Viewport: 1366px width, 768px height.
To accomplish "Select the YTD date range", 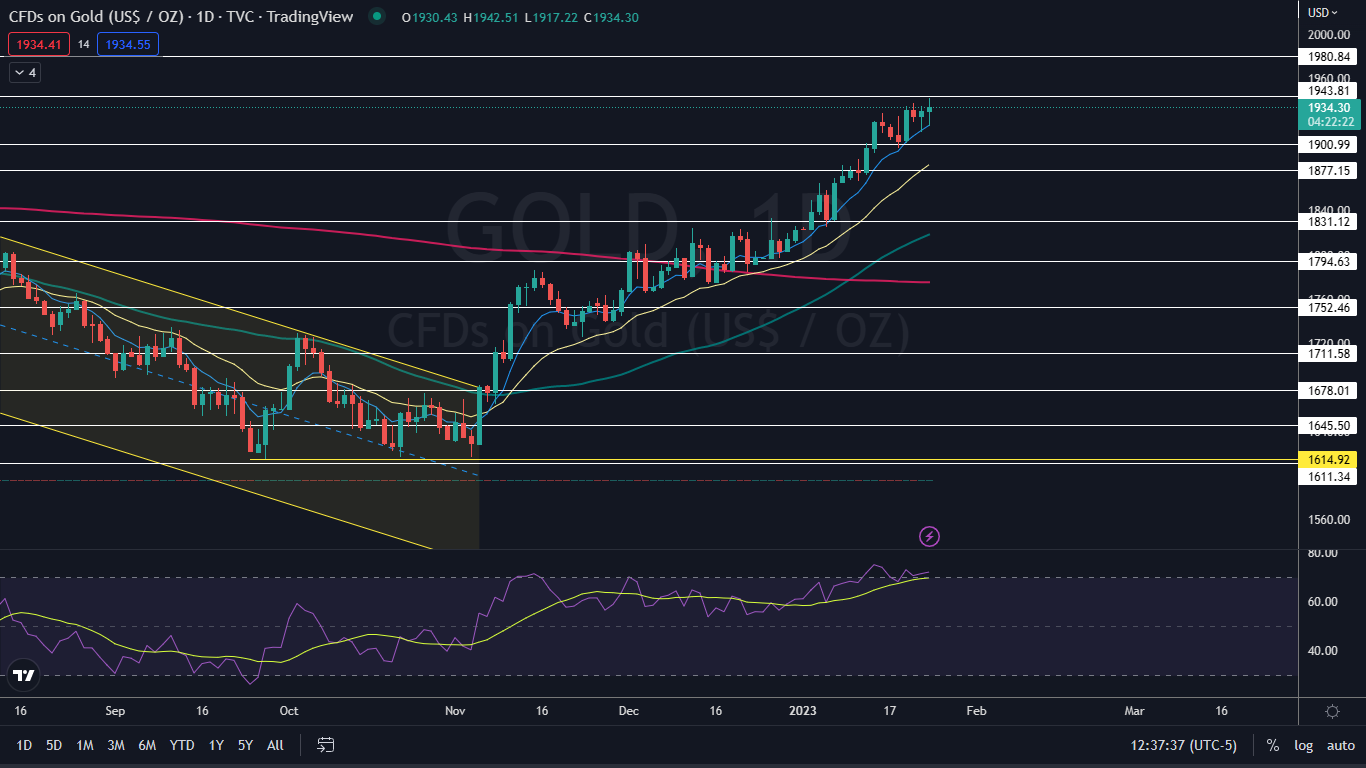I will (182, 745).
